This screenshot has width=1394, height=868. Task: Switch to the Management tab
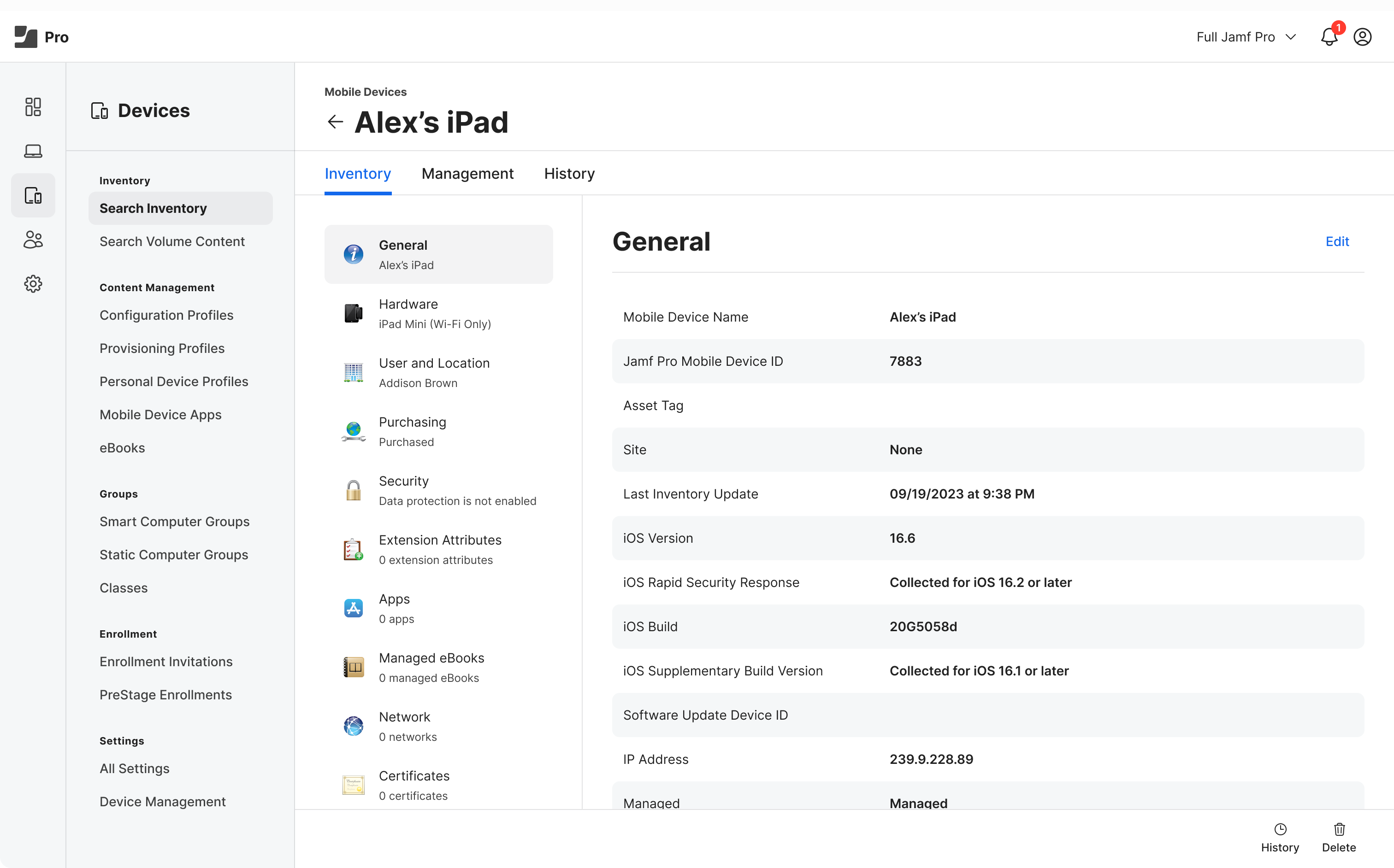(x=467, y=173)
